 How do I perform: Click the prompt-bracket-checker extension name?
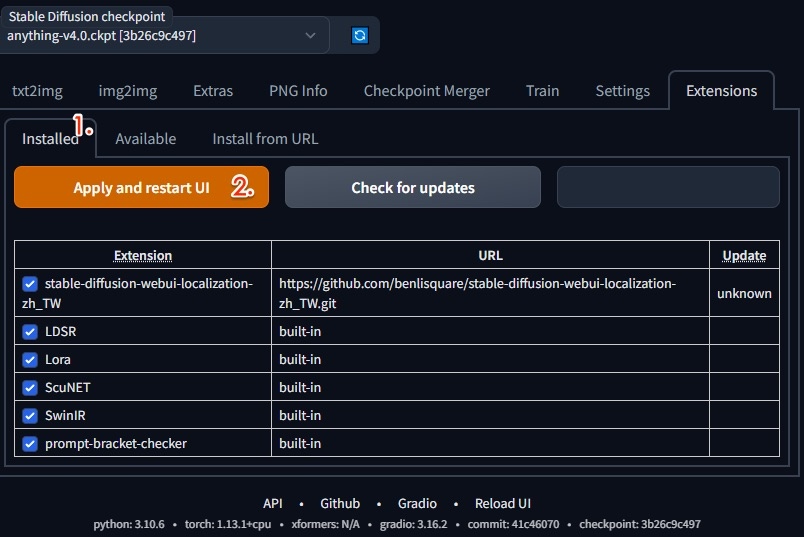[x=116, y=443]
